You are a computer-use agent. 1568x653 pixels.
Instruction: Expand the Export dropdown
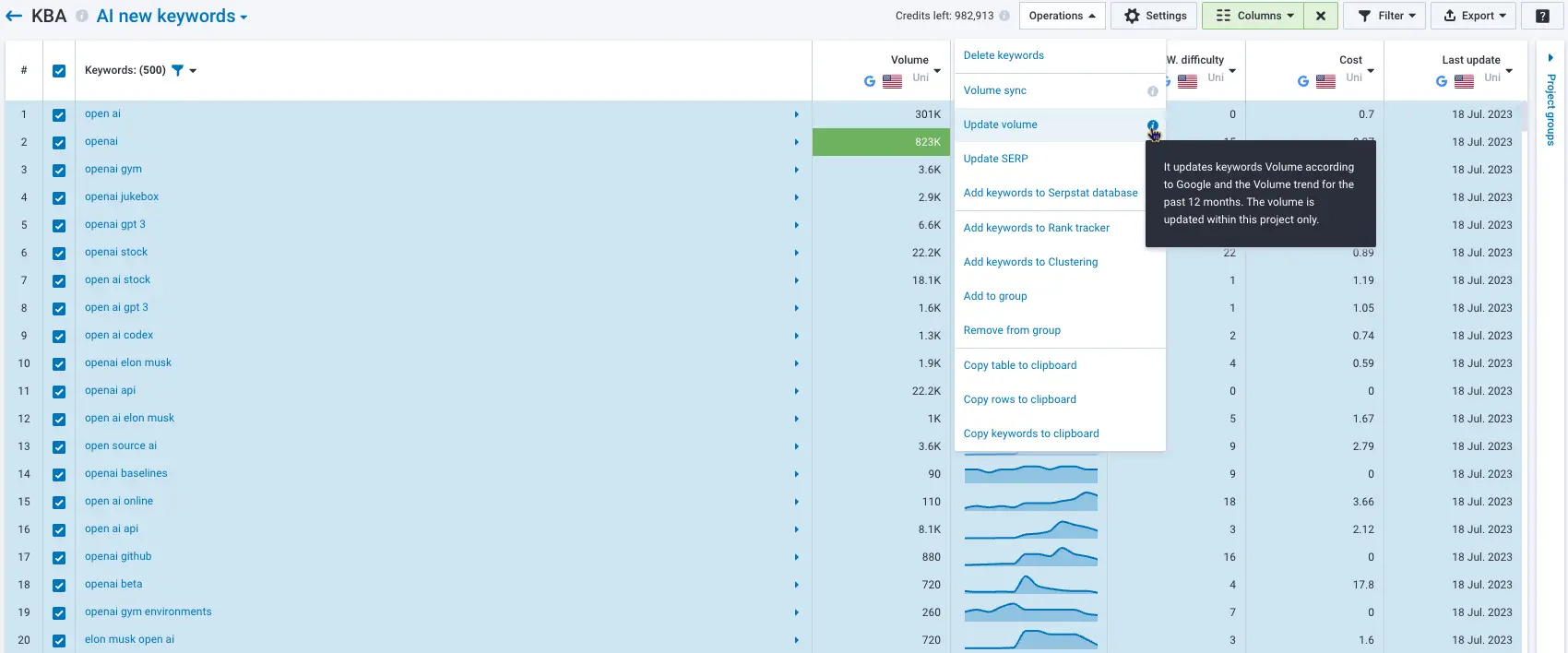pyautogui.click(x=1474, y=16)
